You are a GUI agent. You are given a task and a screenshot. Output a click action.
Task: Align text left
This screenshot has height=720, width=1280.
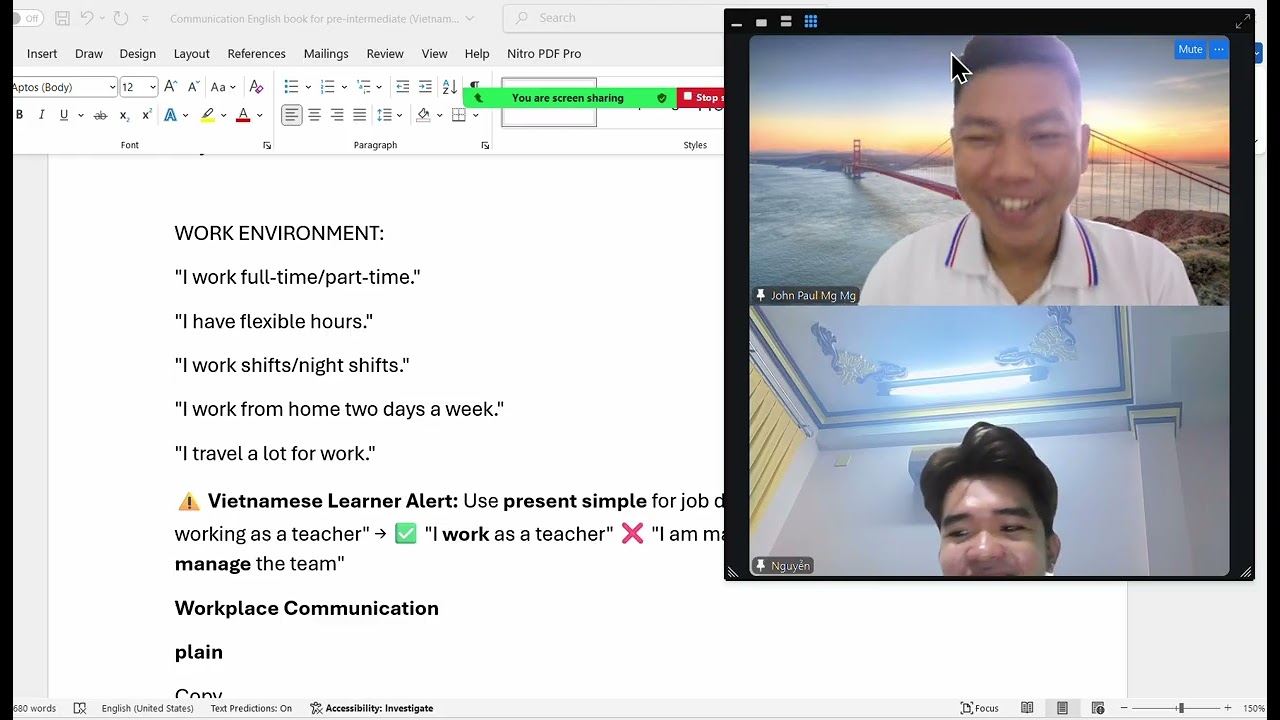(x=291, y=116)
